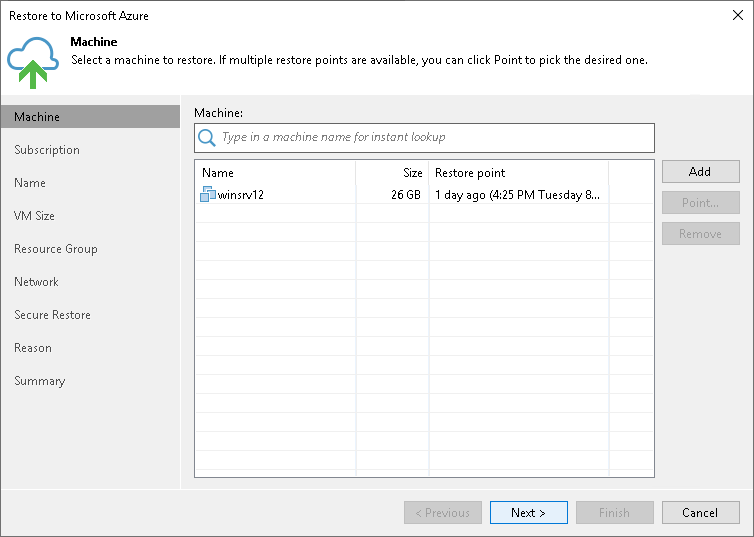The width and height of the screenshot is (754, 537).
Task: Sort list by Name column header
Action: click(x=276, y=173)
